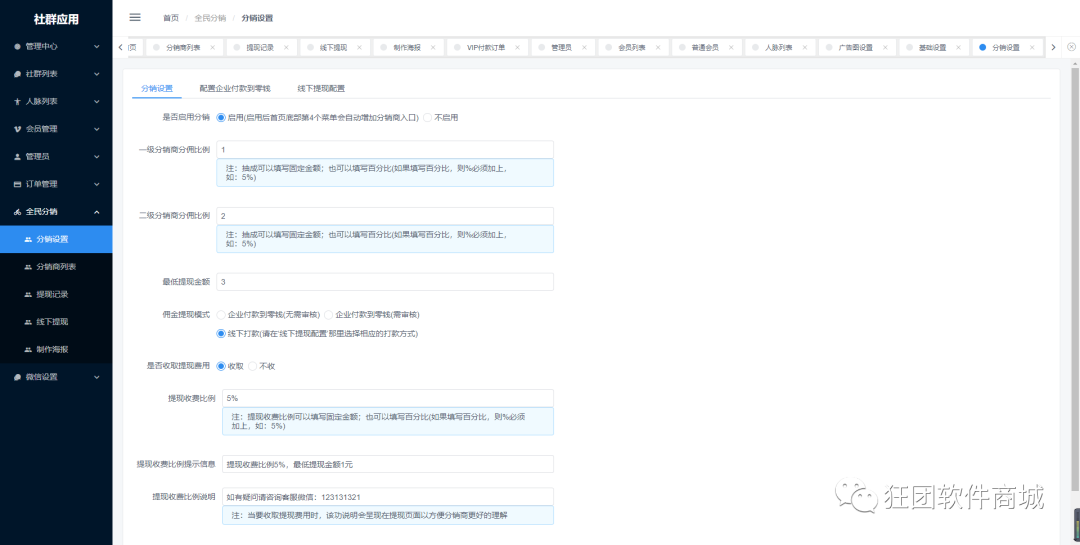Screen dimensions: 1080x545
Task: Click the 管理员 person icon in sidebar
Action: [x=17, y=156]
